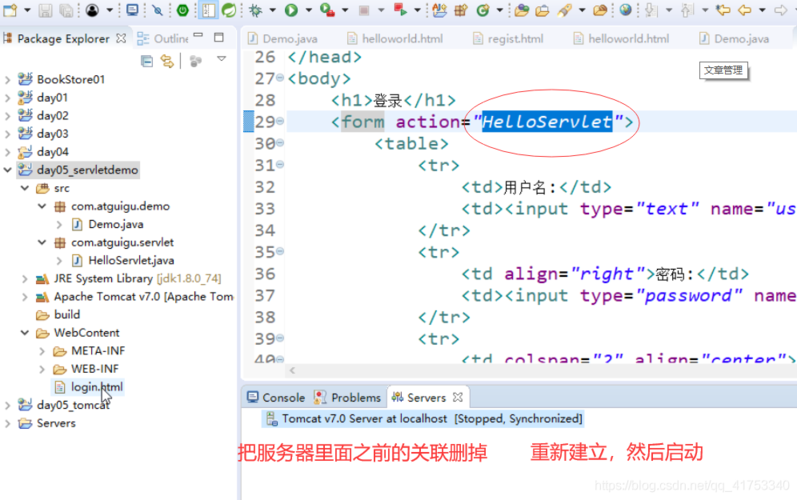797x500 pixels.
Task: Open the console monitor toolbar icon
Action: [132, 10]
